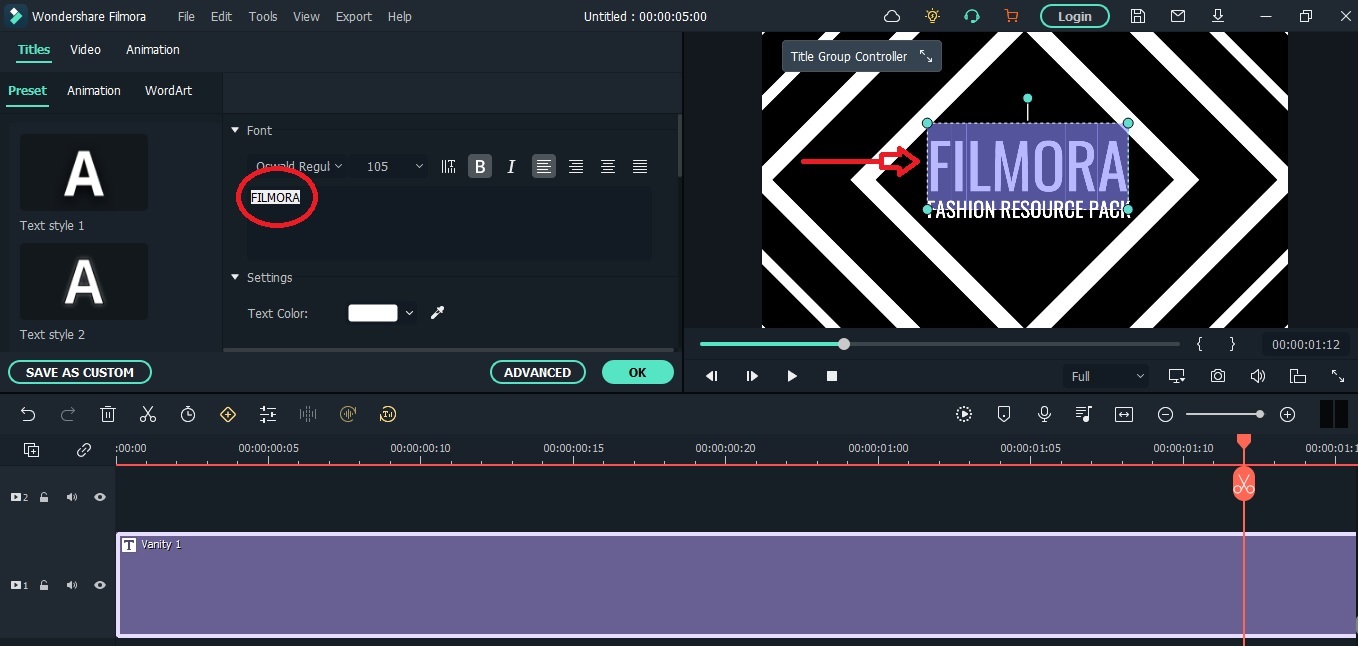The width and height of the screenshot is (1358, 646).
Task: Open the Text Color dropdown arrow
Action: point(409,314)
